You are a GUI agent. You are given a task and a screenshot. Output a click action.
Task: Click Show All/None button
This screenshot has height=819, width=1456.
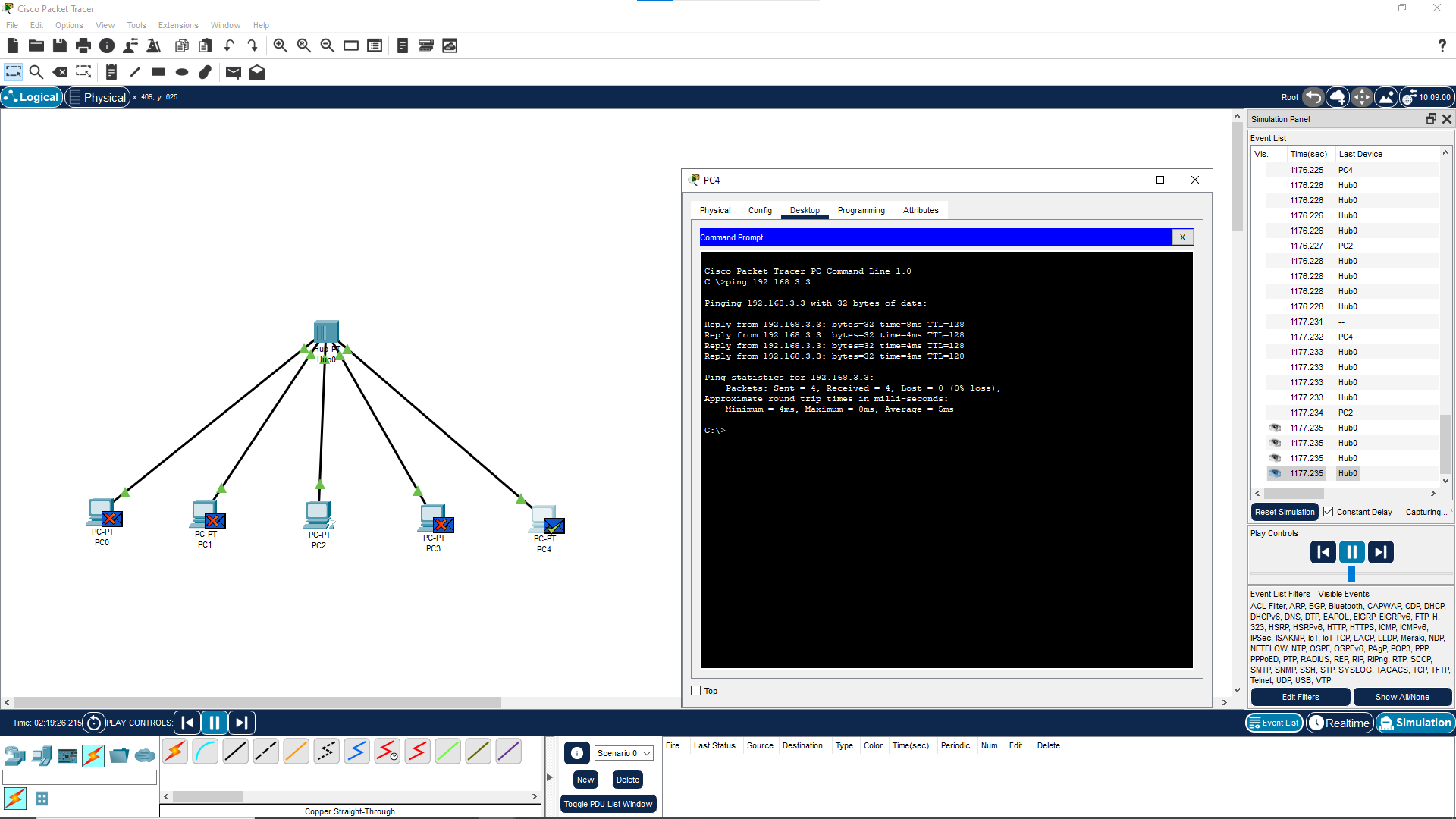coord(1402,697)
